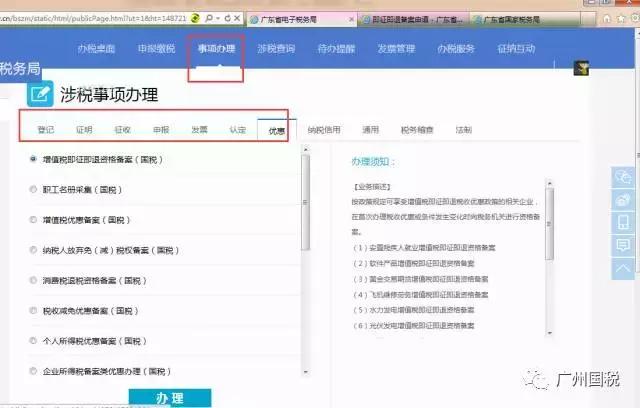Click the text 水力发电增值税即征即退资格备案
The height and width of the screenshot is (408, 640).
coord(422,310)
